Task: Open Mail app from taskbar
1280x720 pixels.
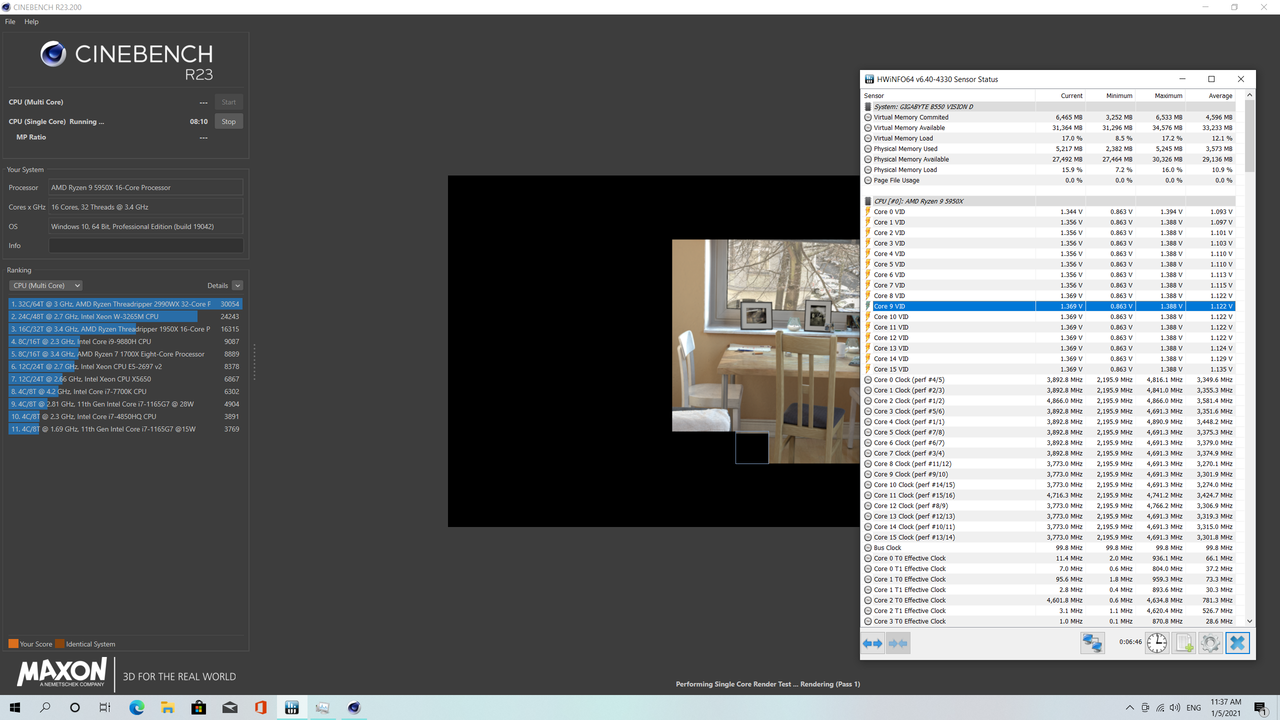Action: tap(230, 707)
